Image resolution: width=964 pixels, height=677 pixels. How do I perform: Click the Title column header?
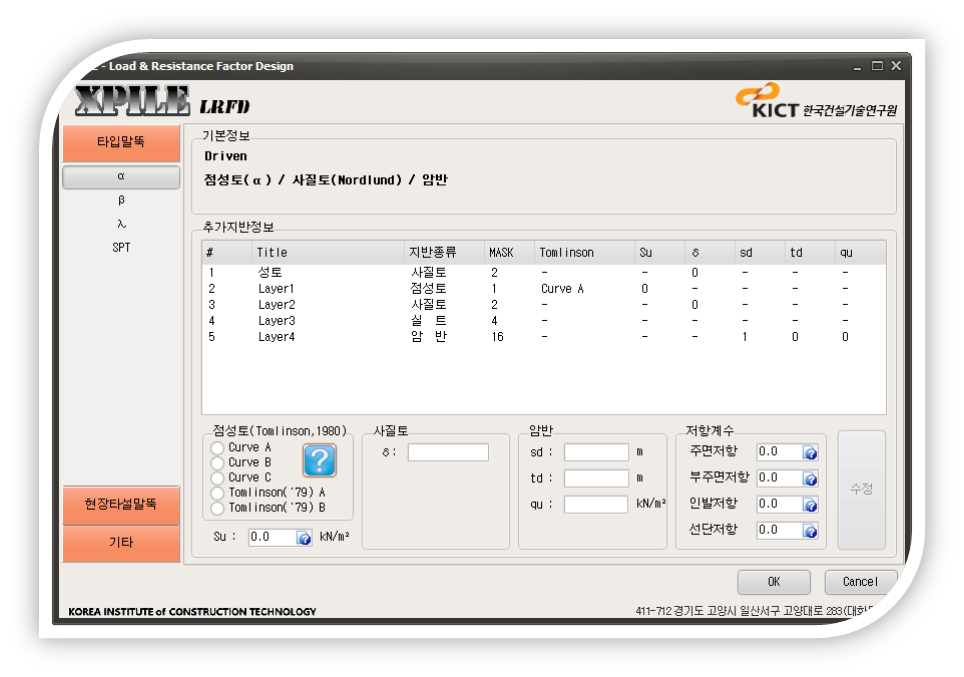[328, 253]
